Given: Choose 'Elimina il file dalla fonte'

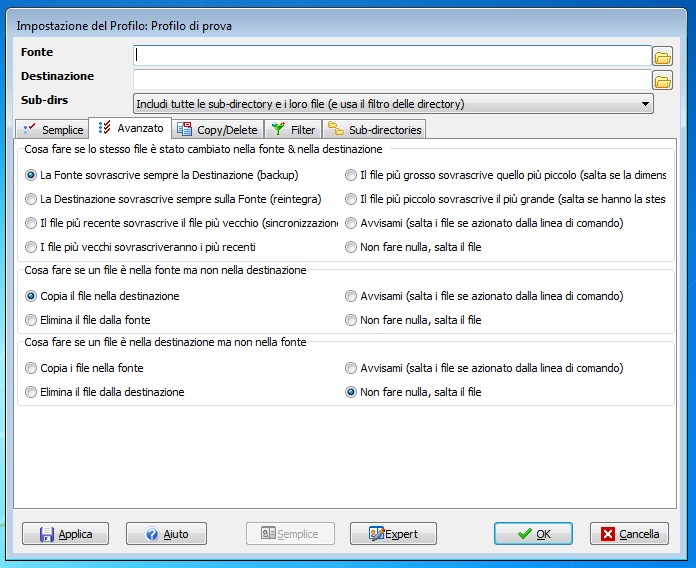Looking at the screenshot, I should point(31,320).
